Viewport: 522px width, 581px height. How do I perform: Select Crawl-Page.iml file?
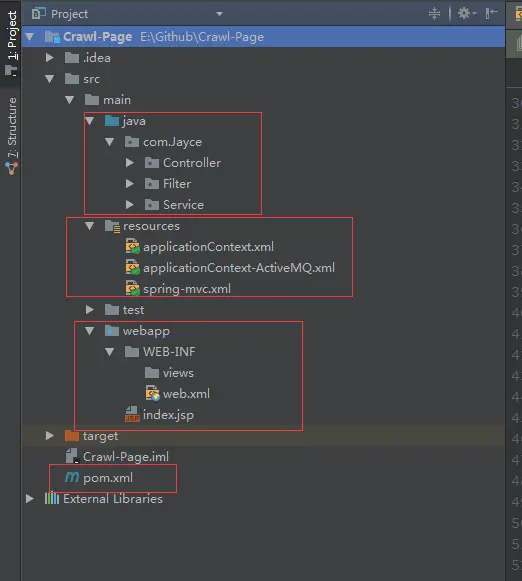click(x=126, y=456)
